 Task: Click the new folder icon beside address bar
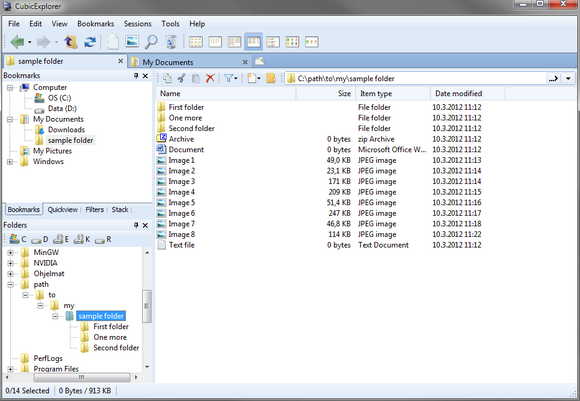pos(271,78)
